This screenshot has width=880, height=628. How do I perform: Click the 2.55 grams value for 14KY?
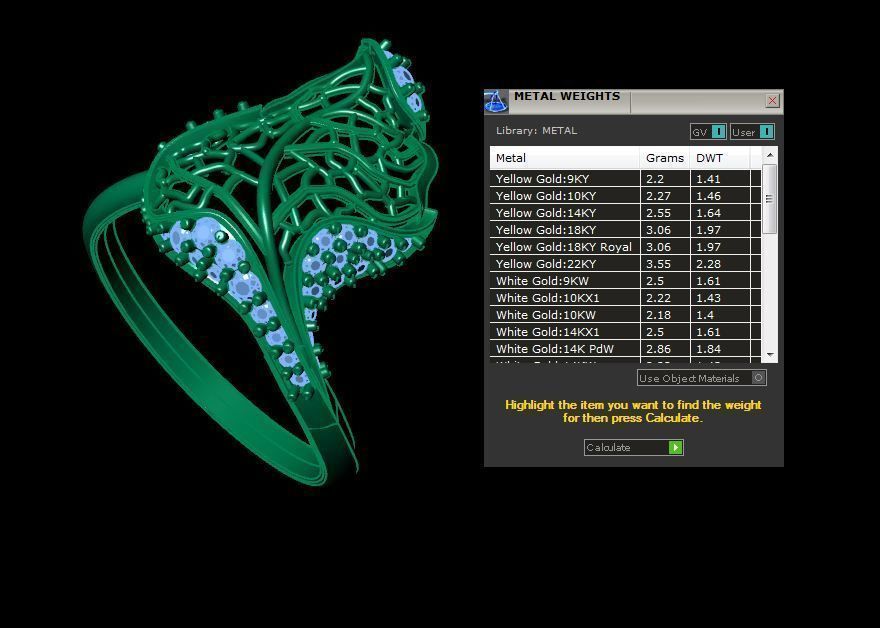coord(658,213)
